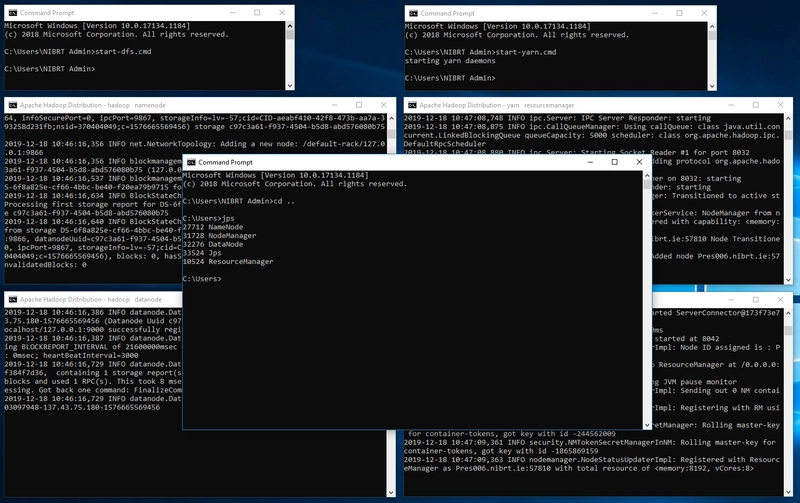The image size is (800, 503).
Task: Open system menu icon of start-yarn Command Prompt
Action: point(412,12)
